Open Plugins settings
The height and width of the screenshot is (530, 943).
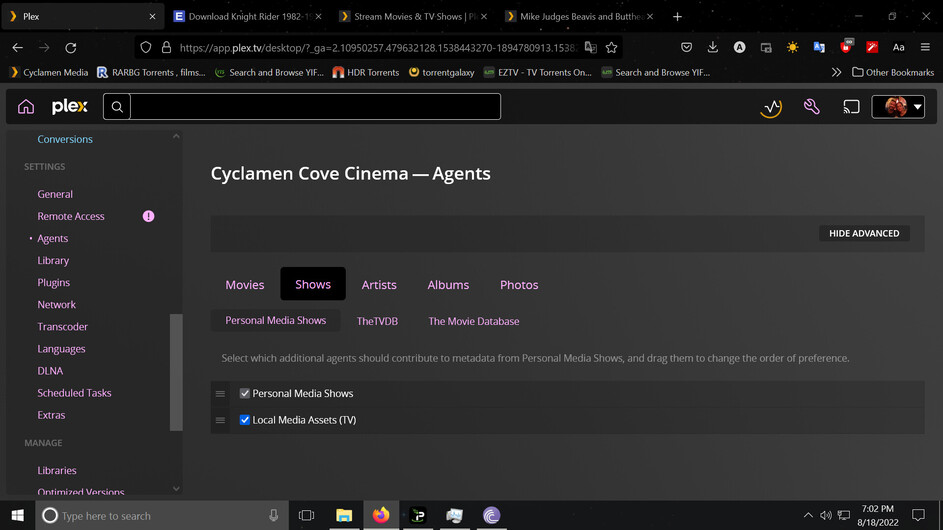pos(54,283)
